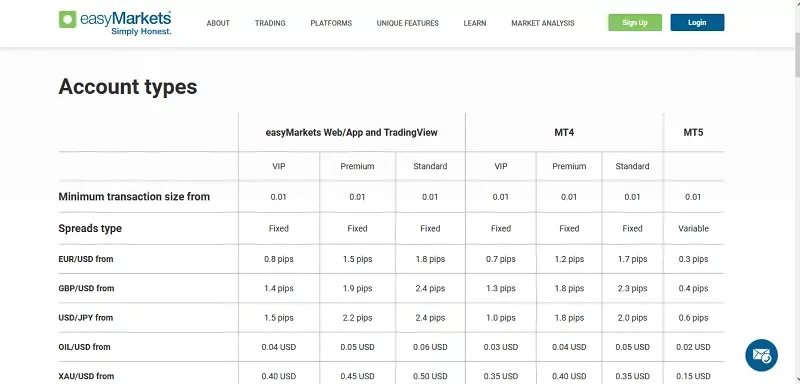The width and height of the screenshot is (800, 384).
Task: Click the easyMarkets logo
Action: click(x=115, y=22)
